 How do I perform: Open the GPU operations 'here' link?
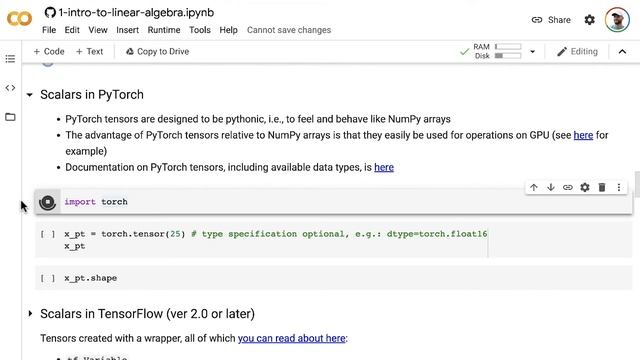(583, 135)
